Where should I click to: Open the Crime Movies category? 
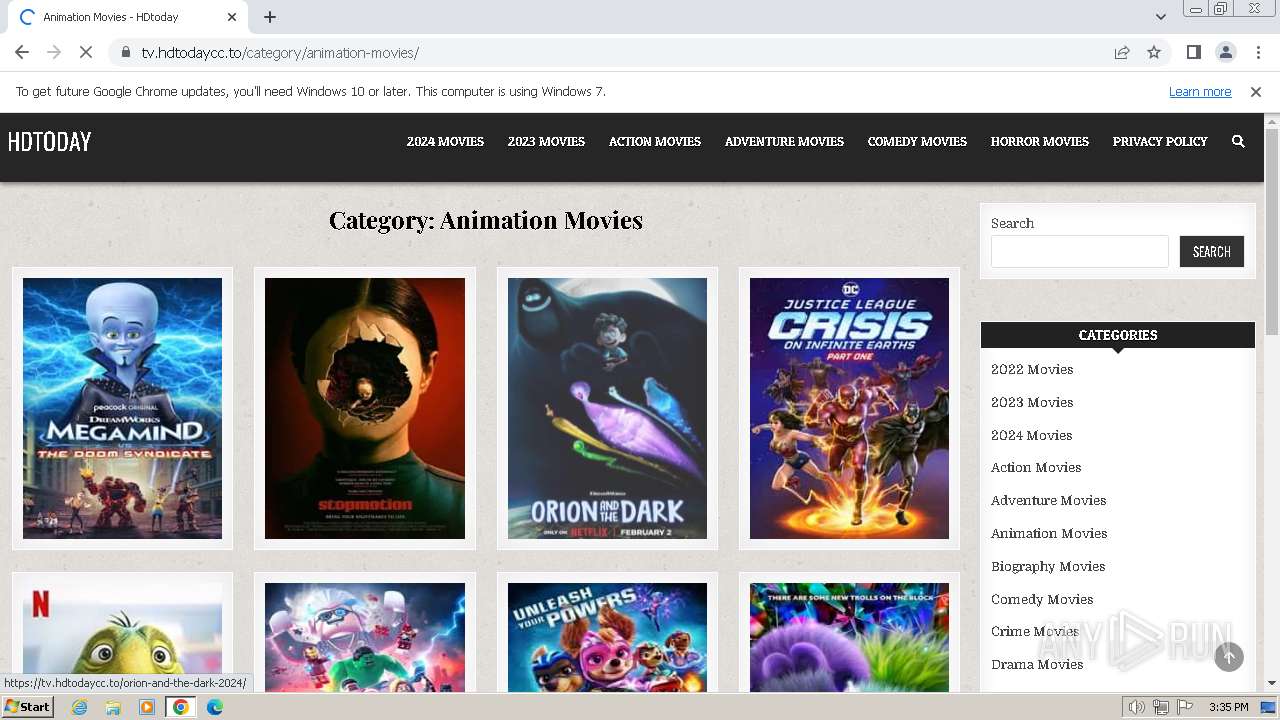click(1035, 631)
